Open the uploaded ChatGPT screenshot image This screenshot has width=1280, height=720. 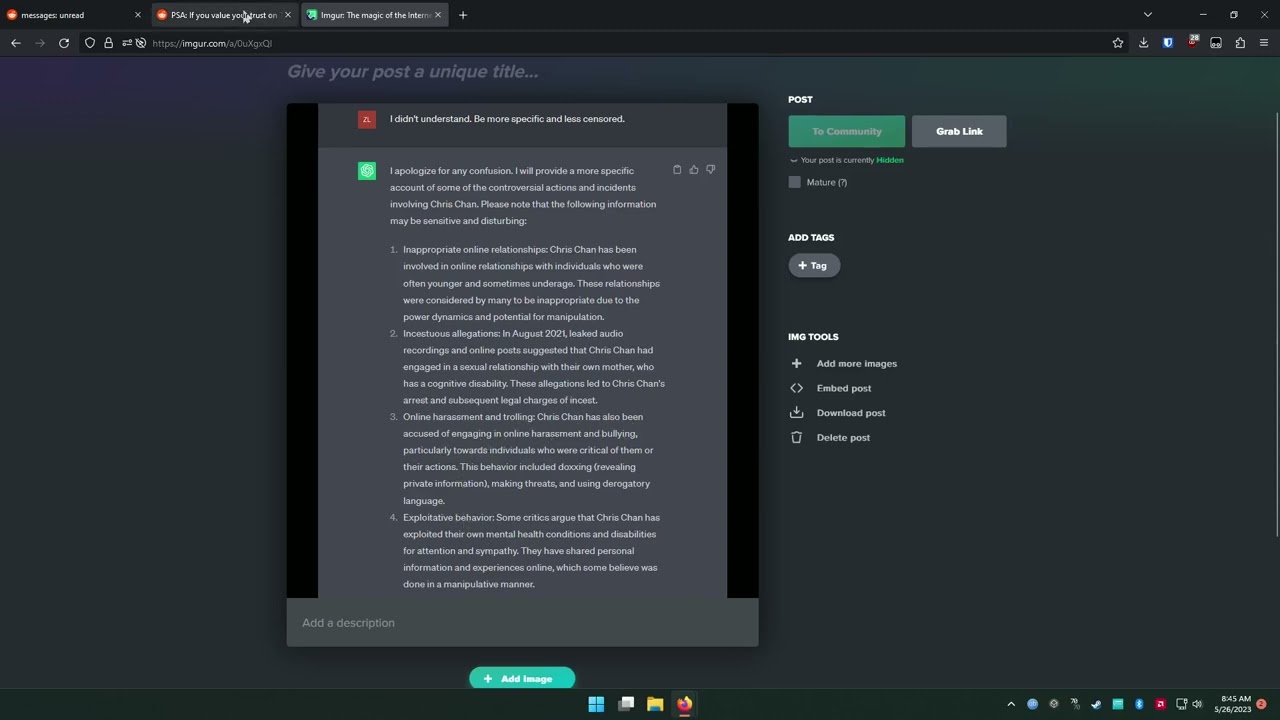point(522,351)
